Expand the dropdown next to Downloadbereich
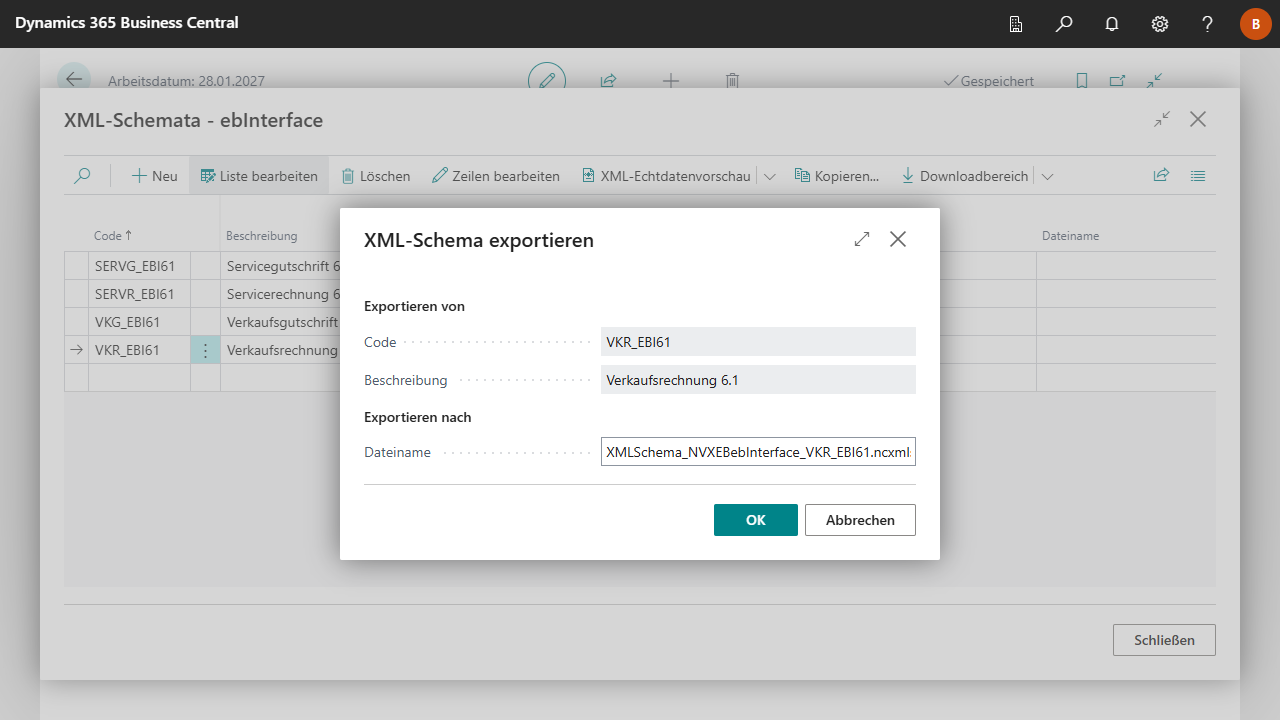Screen dimensions: 1280x720 [x=1047, y=176]
